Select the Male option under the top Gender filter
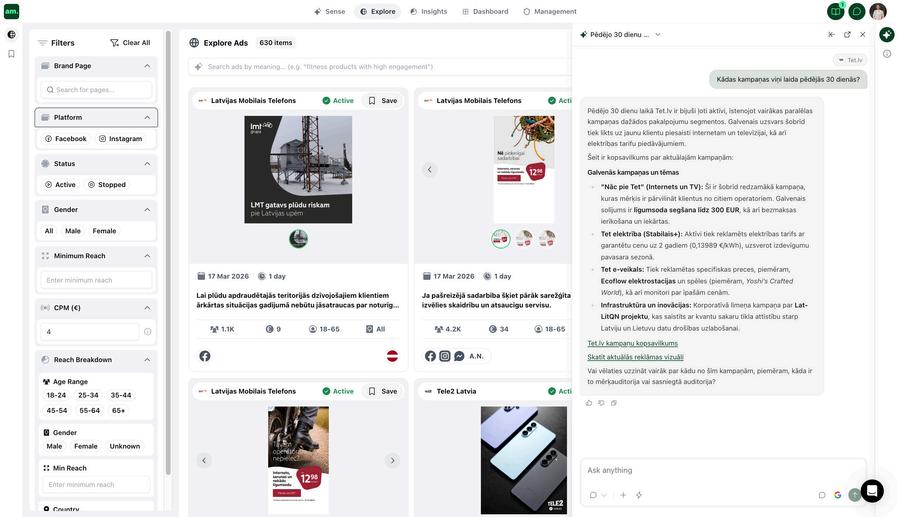This screenshot has width=897, height=517. coord(73,231)
